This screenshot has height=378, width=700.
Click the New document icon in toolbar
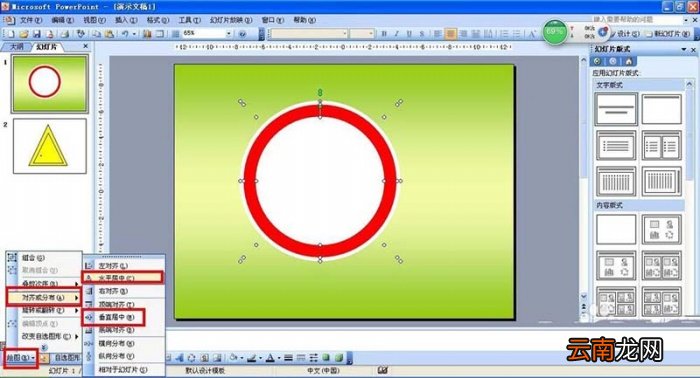coord(10,34)
